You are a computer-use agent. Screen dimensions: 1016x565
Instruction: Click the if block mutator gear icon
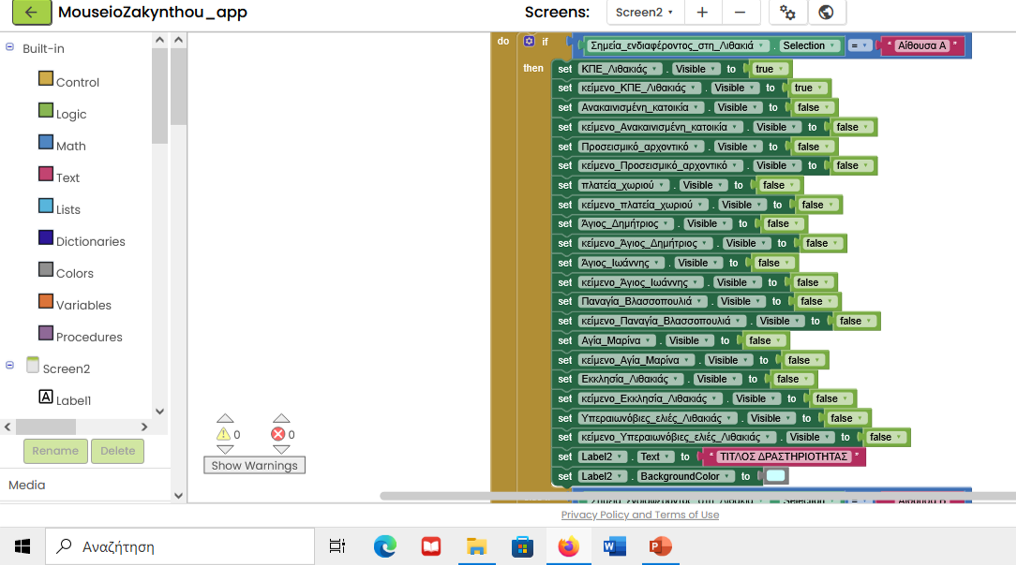pos(529,41)
